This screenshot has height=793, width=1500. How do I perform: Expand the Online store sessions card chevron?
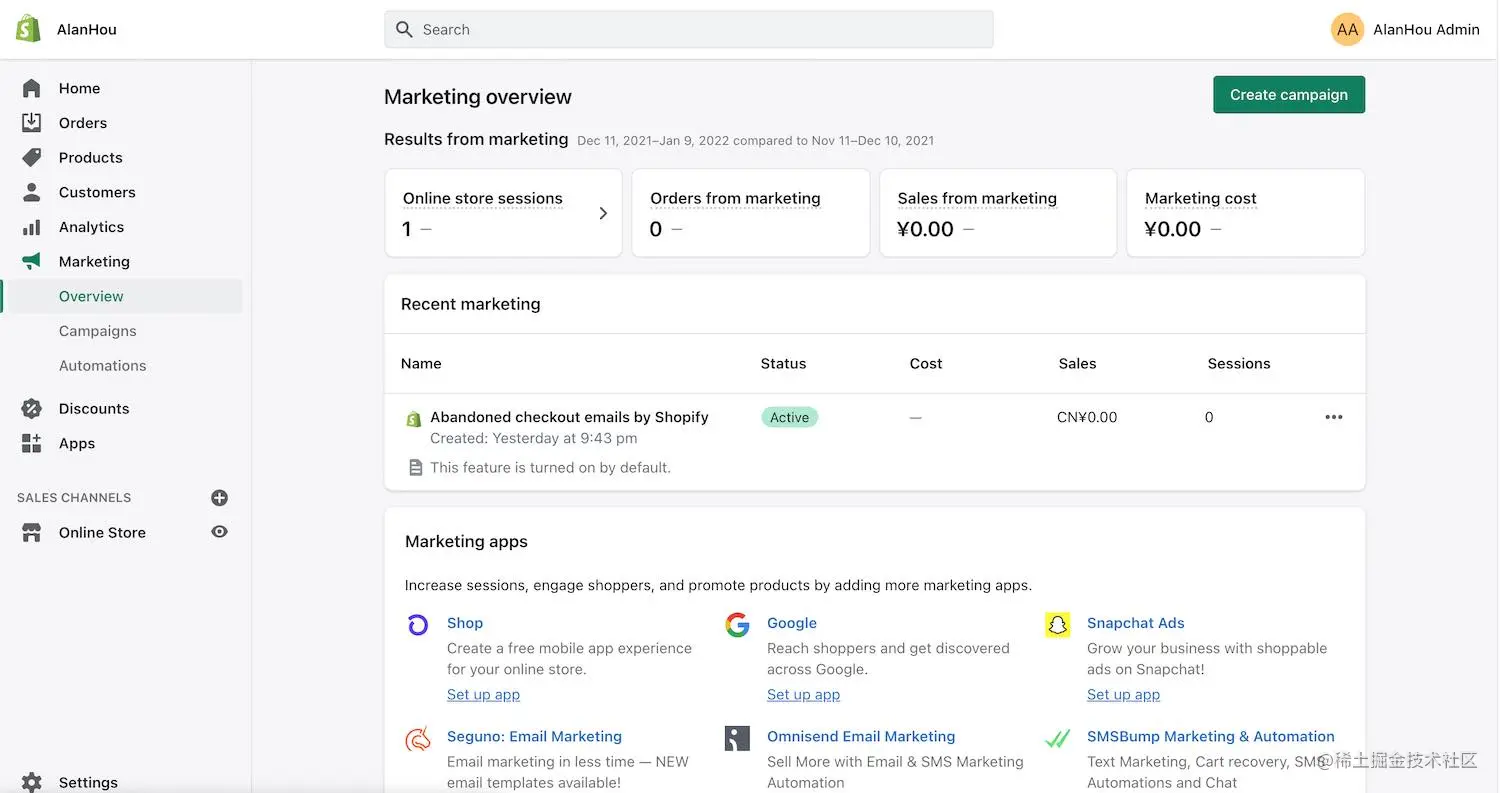tap(603, 212)
